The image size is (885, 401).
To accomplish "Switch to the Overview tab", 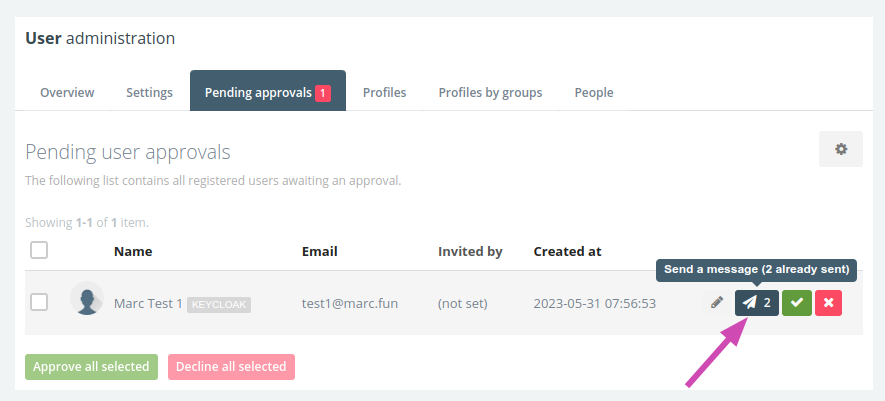I will pos(67,92).
